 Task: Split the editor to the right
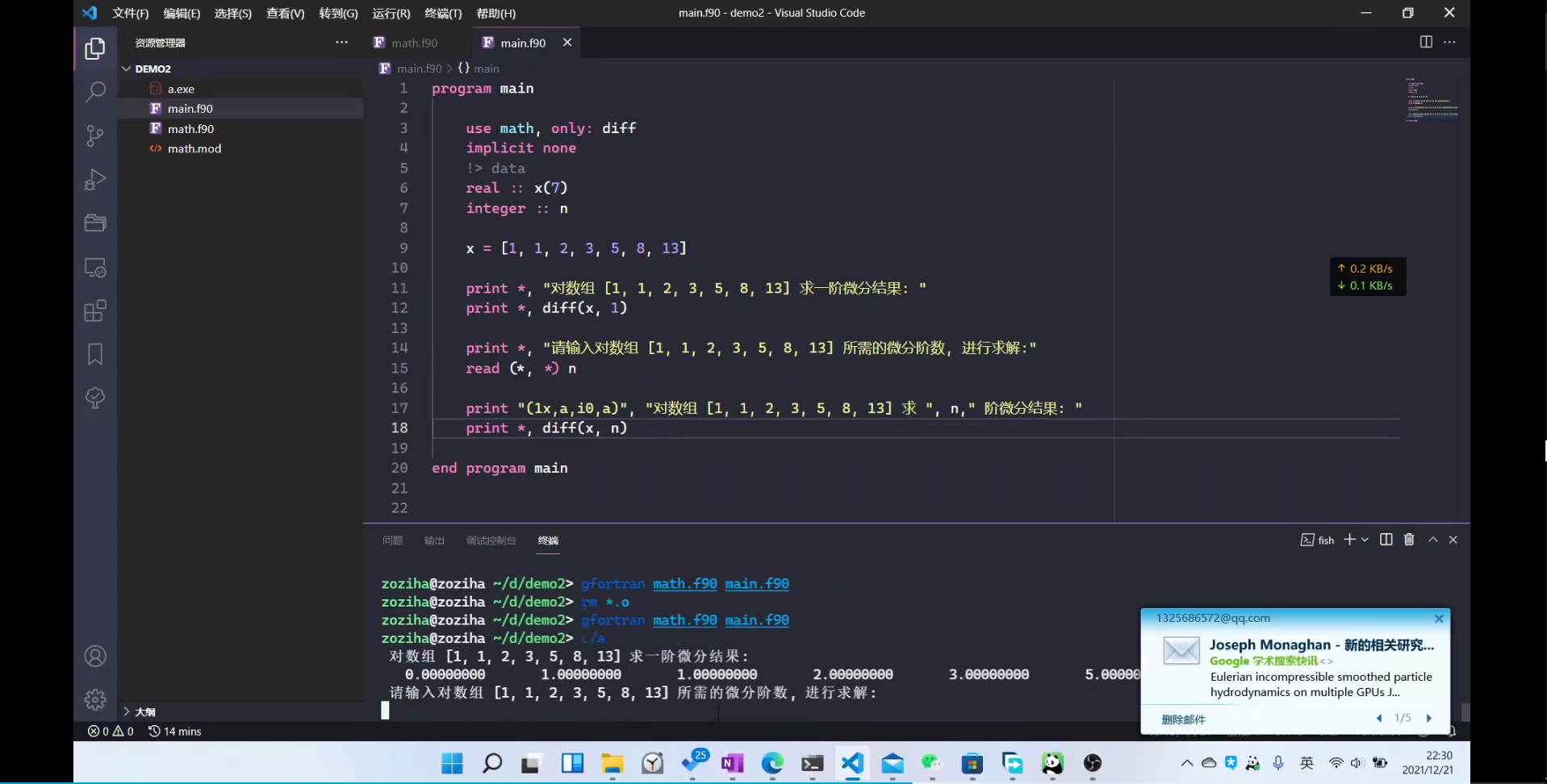(1426, 42)
